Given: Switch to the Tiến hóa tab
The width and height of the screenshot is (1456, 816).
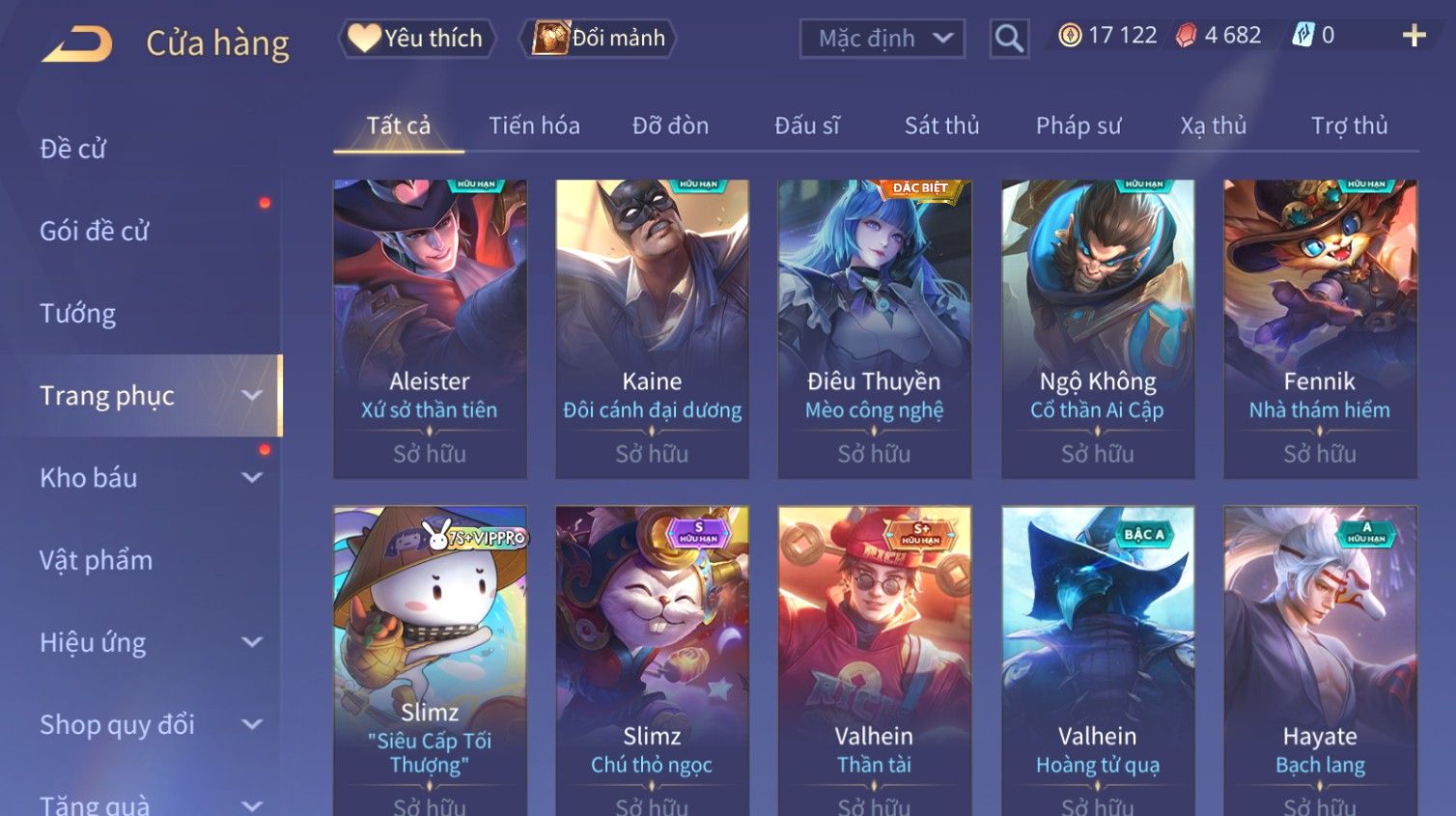Looking at the screenshot, I should pos(534,126).
